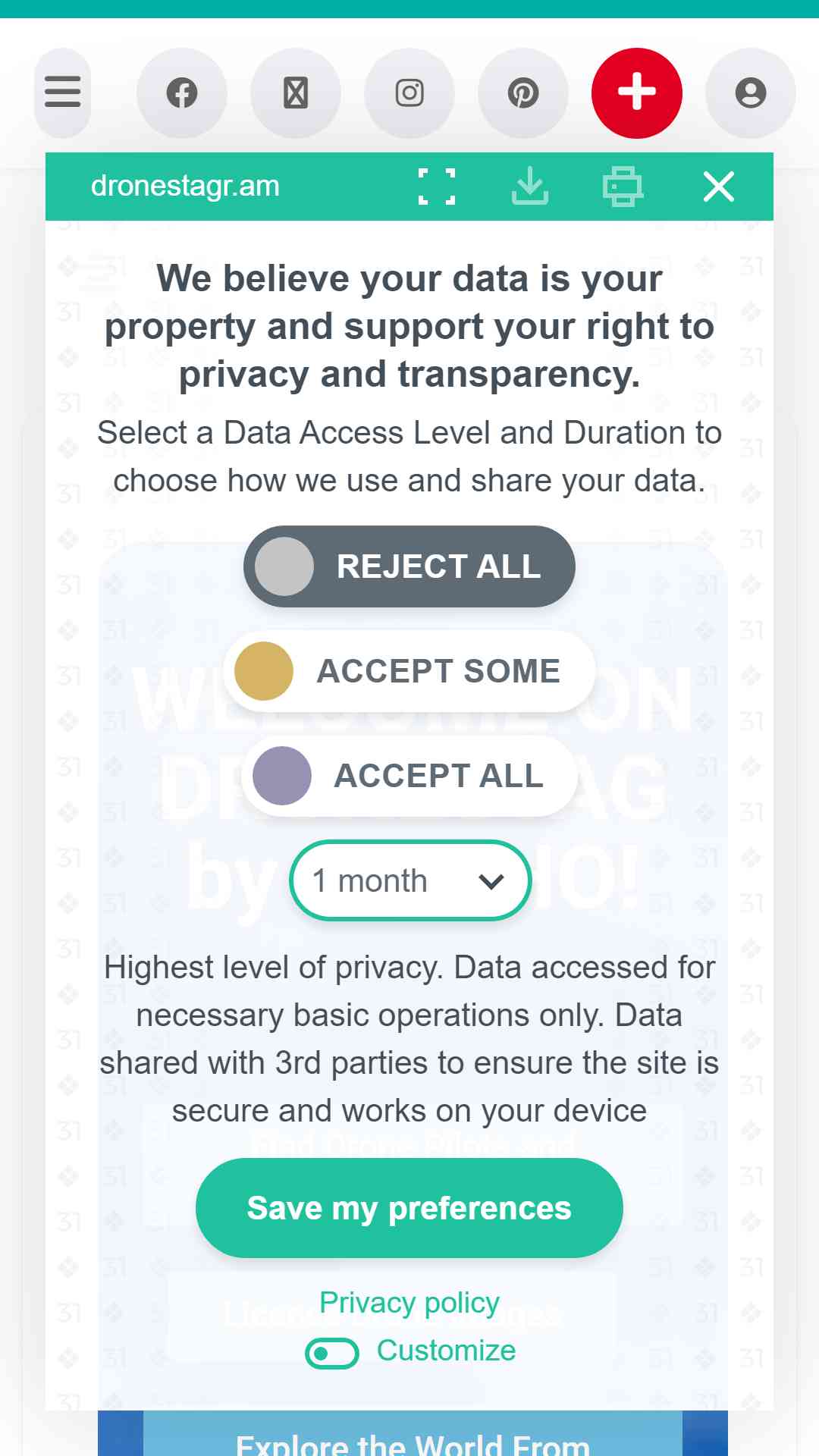Open the Pinterest icon link

pyautogui.click(x=523, y=93)
